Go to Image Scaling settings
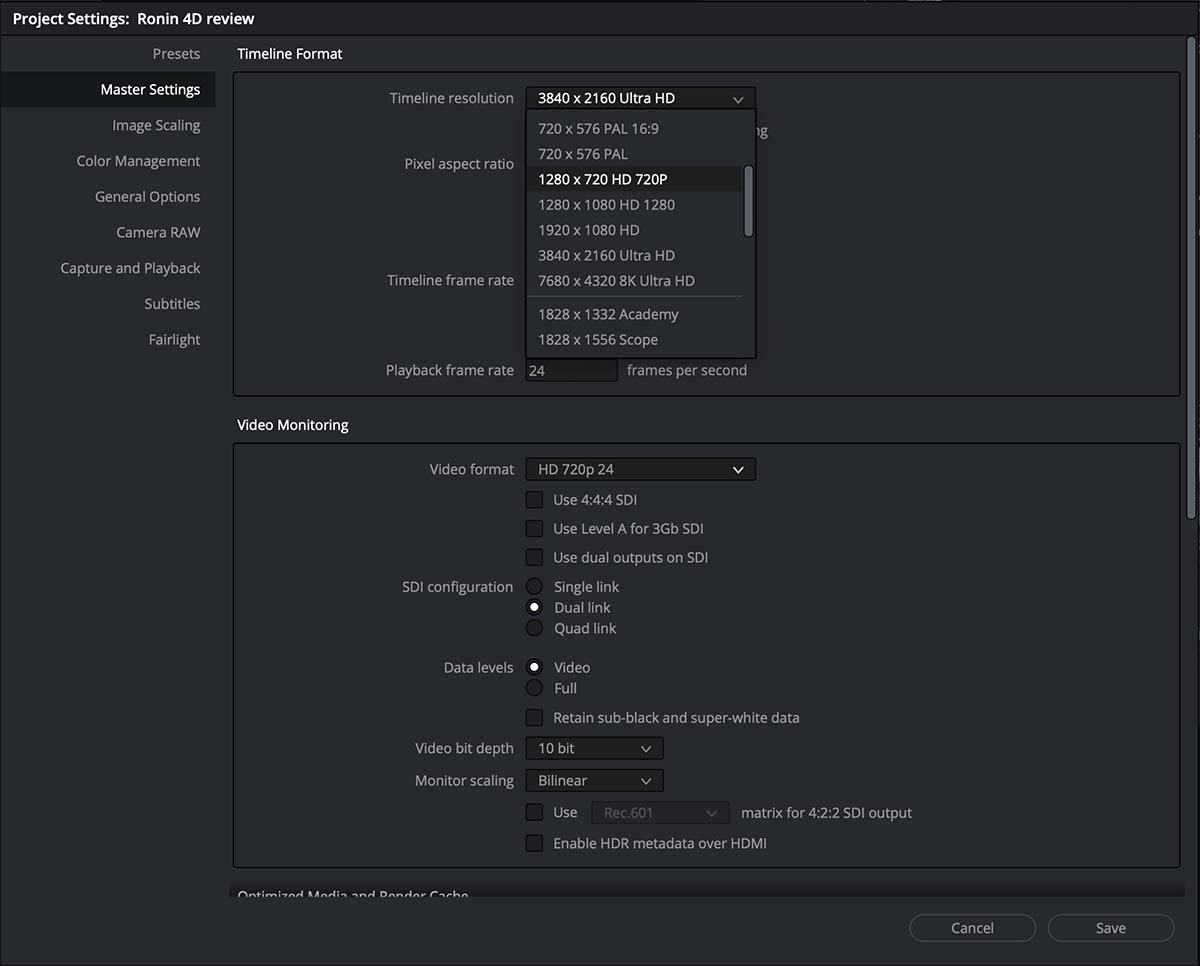Image resolution: width=1200 pixels, height=966 pixels. tap(156, 125)
